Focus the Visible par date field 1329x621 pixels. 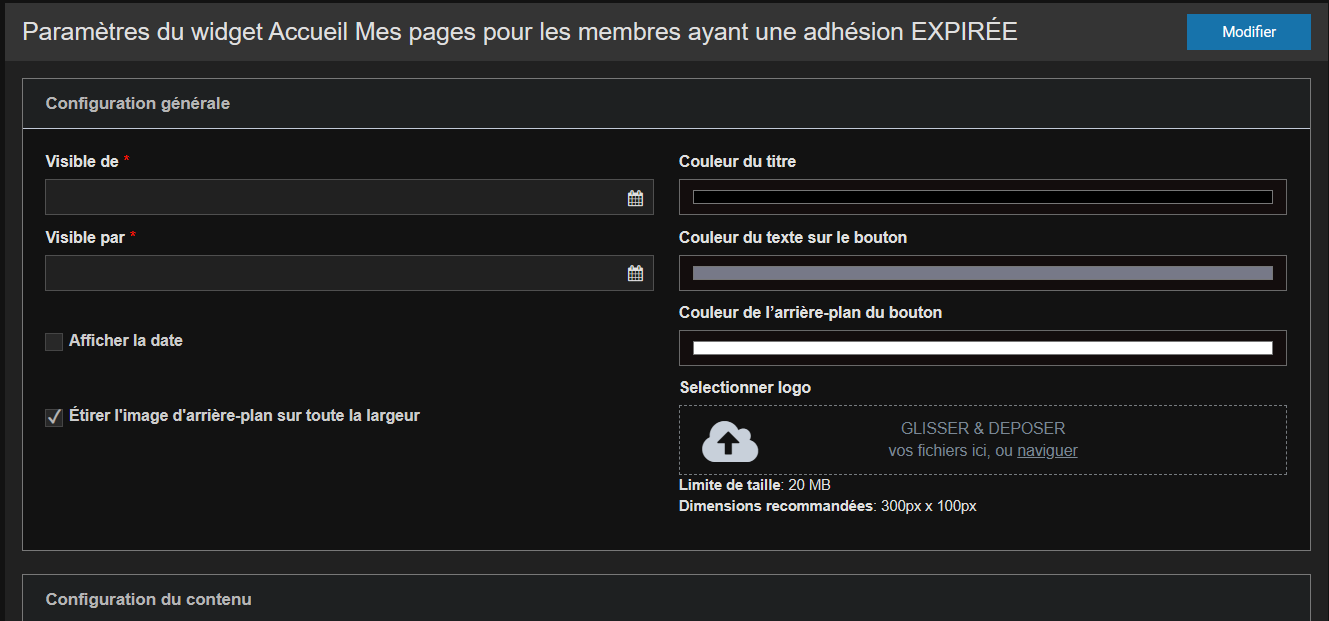[x=335, y=274]
